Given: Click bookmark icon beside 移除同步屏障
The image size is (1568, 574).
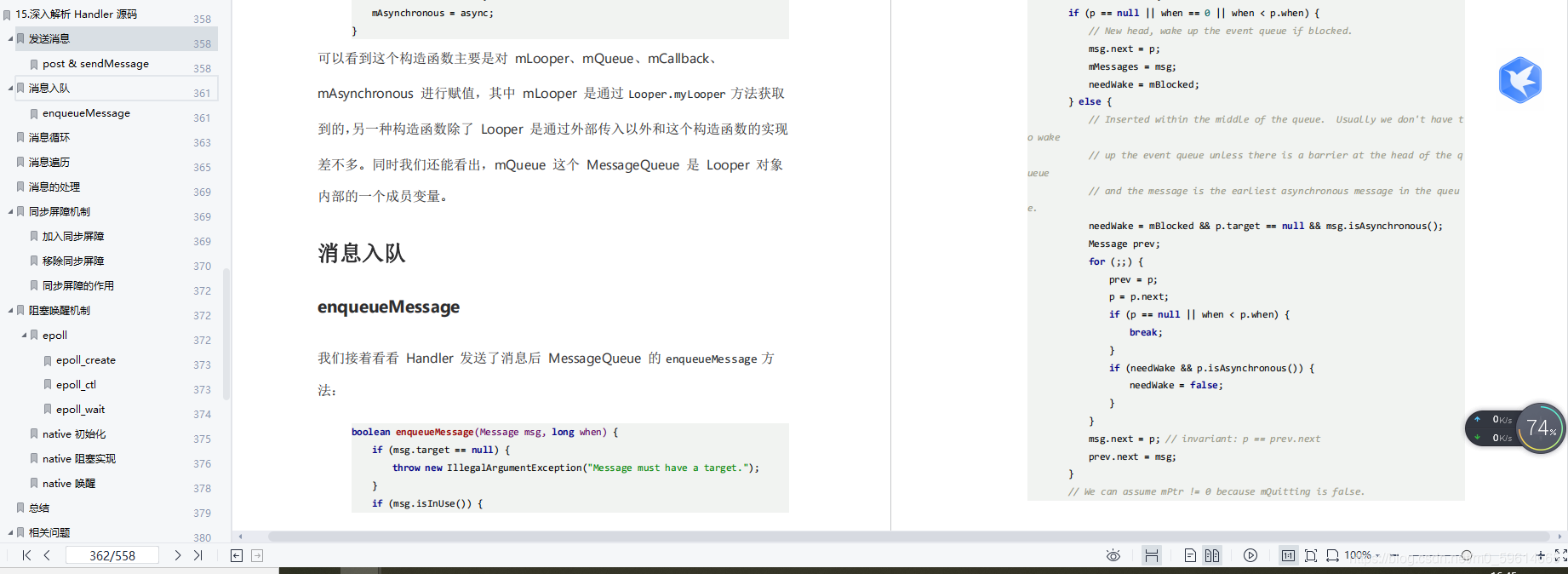Looking at the screenshot, I should tap(34, 261).
